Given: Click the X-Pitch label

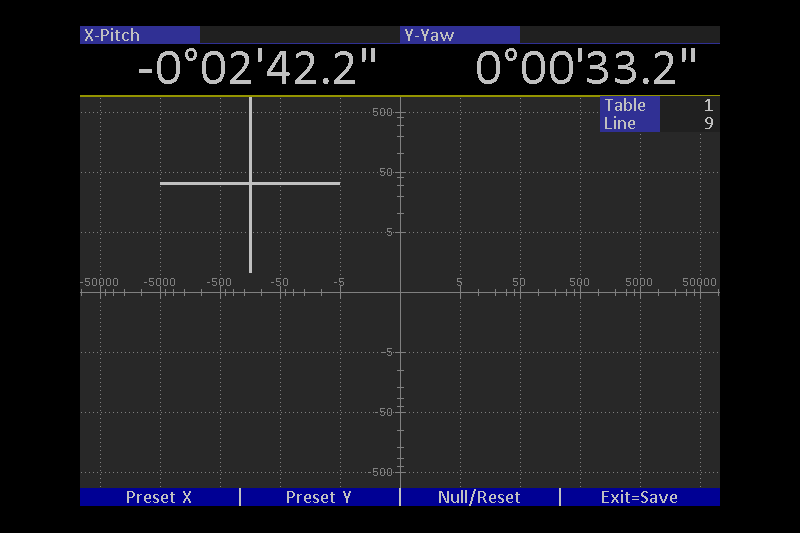Looking at the screenshot, I should click(112, 35).
